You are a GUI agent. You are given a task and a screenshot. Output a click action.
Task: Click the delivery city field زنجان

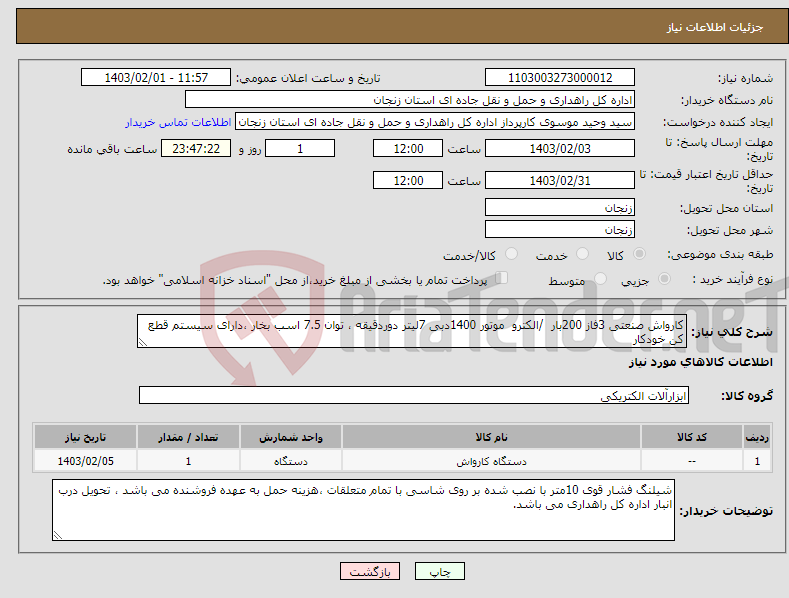coord(560,230)
